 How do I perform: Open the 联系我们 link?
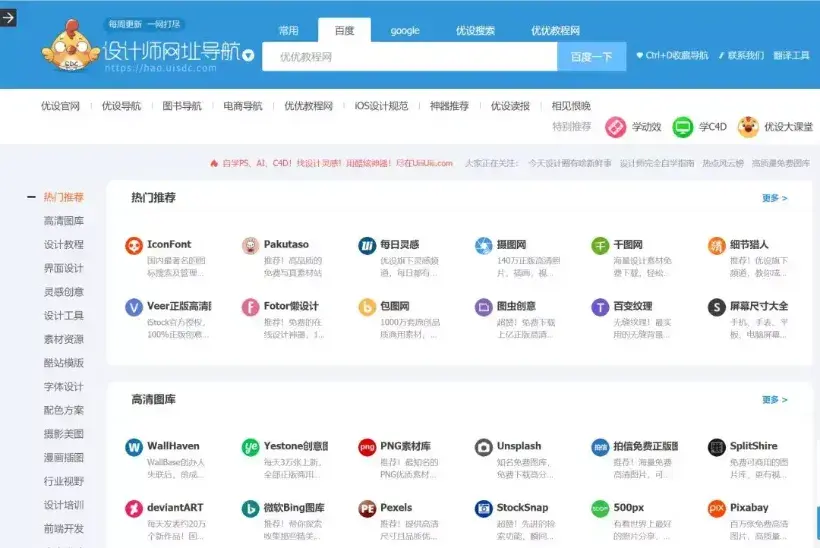pos(742,55)
